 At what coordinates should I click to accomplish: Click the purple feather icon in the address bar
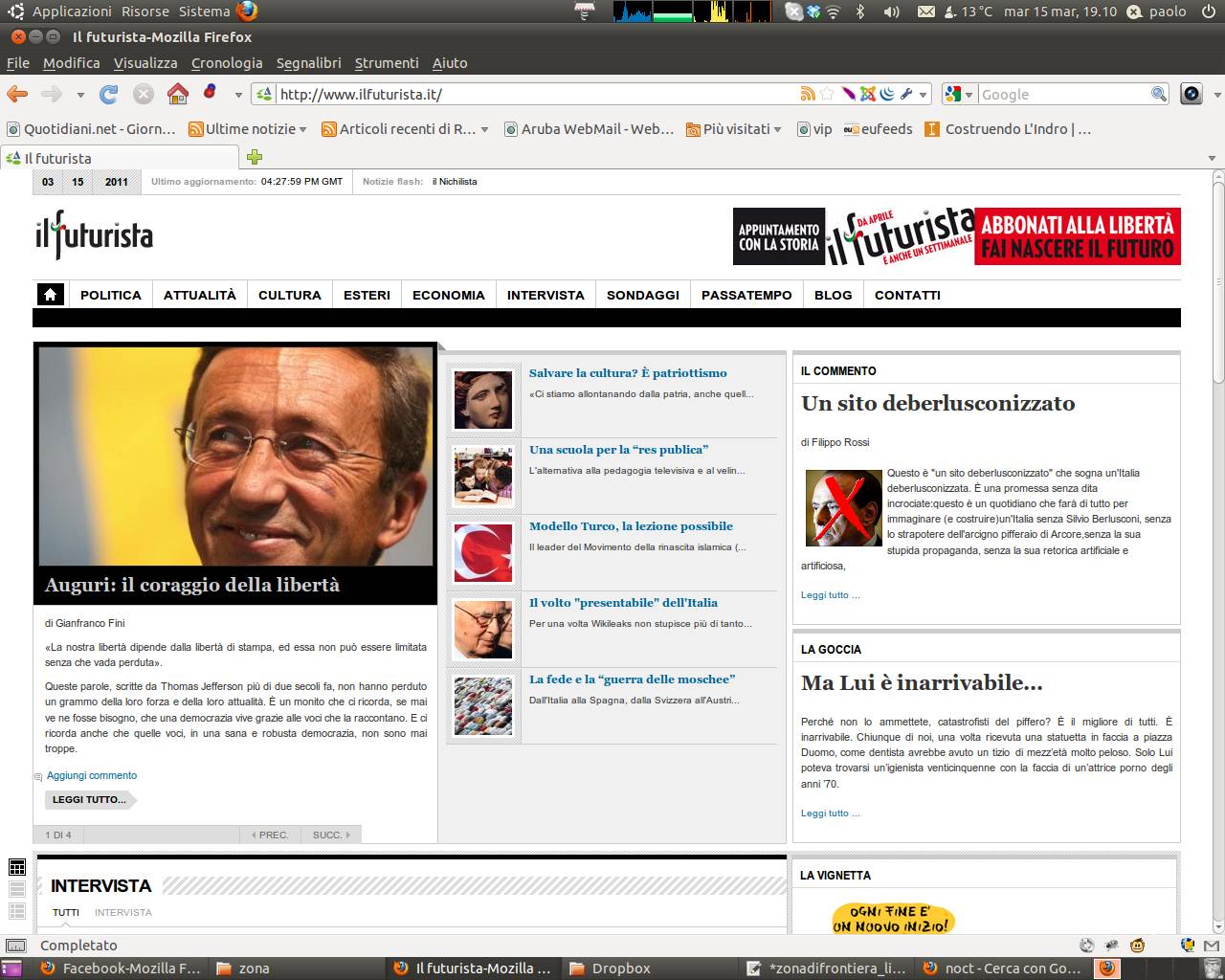848,94
